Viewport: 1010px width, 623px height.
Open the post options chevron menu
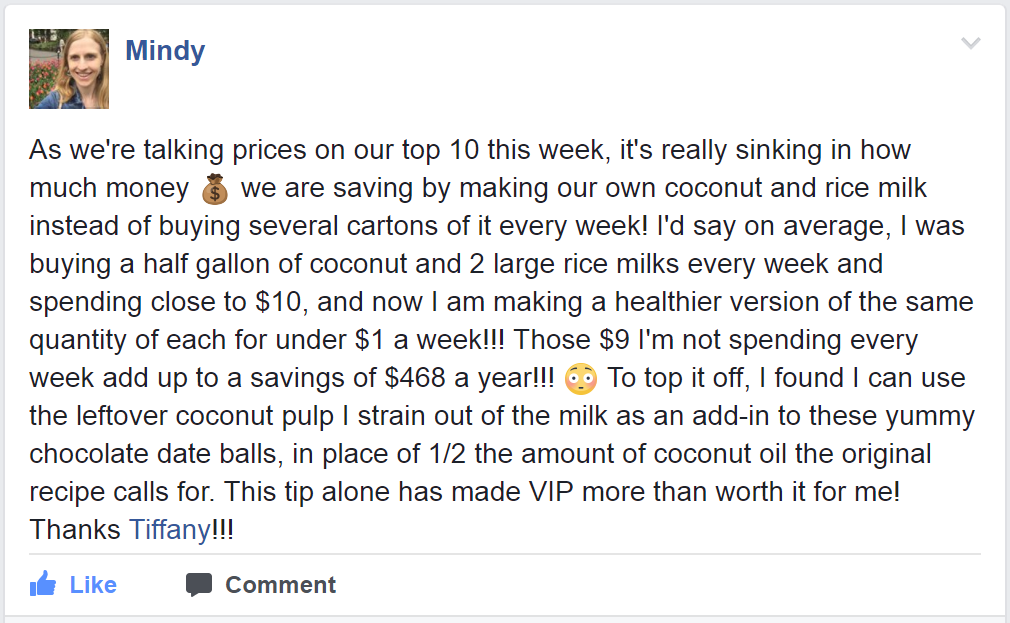(x=970, y=43)
